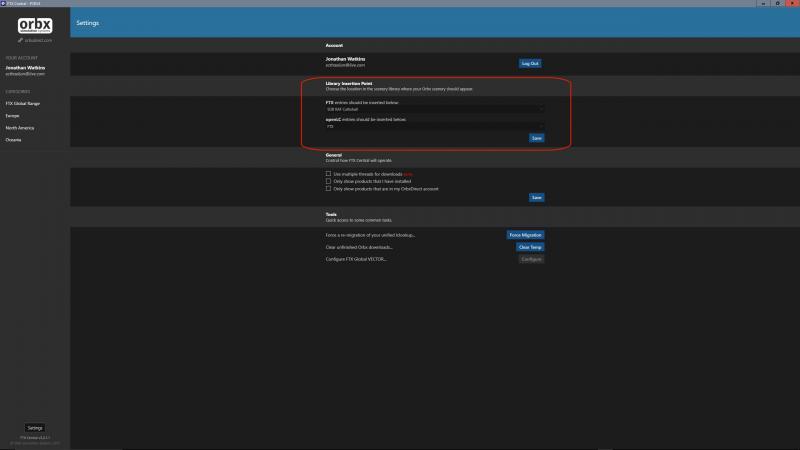
Task: Click the Settings button in sidebar
Action: coord(35,428)
